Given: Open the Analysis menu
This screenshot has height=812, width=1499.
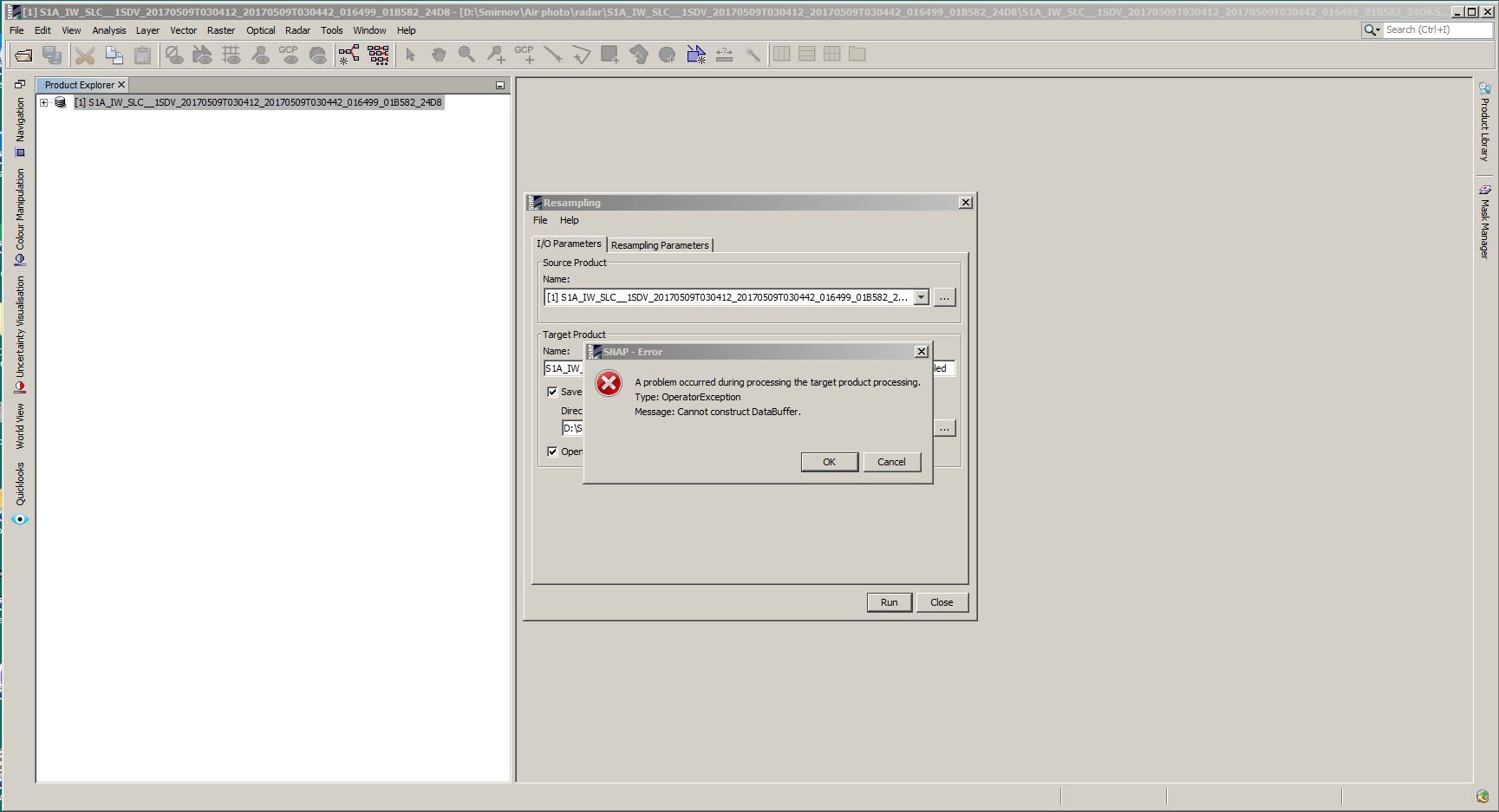Looking at the screenshot, I should [x=109, y=30].
